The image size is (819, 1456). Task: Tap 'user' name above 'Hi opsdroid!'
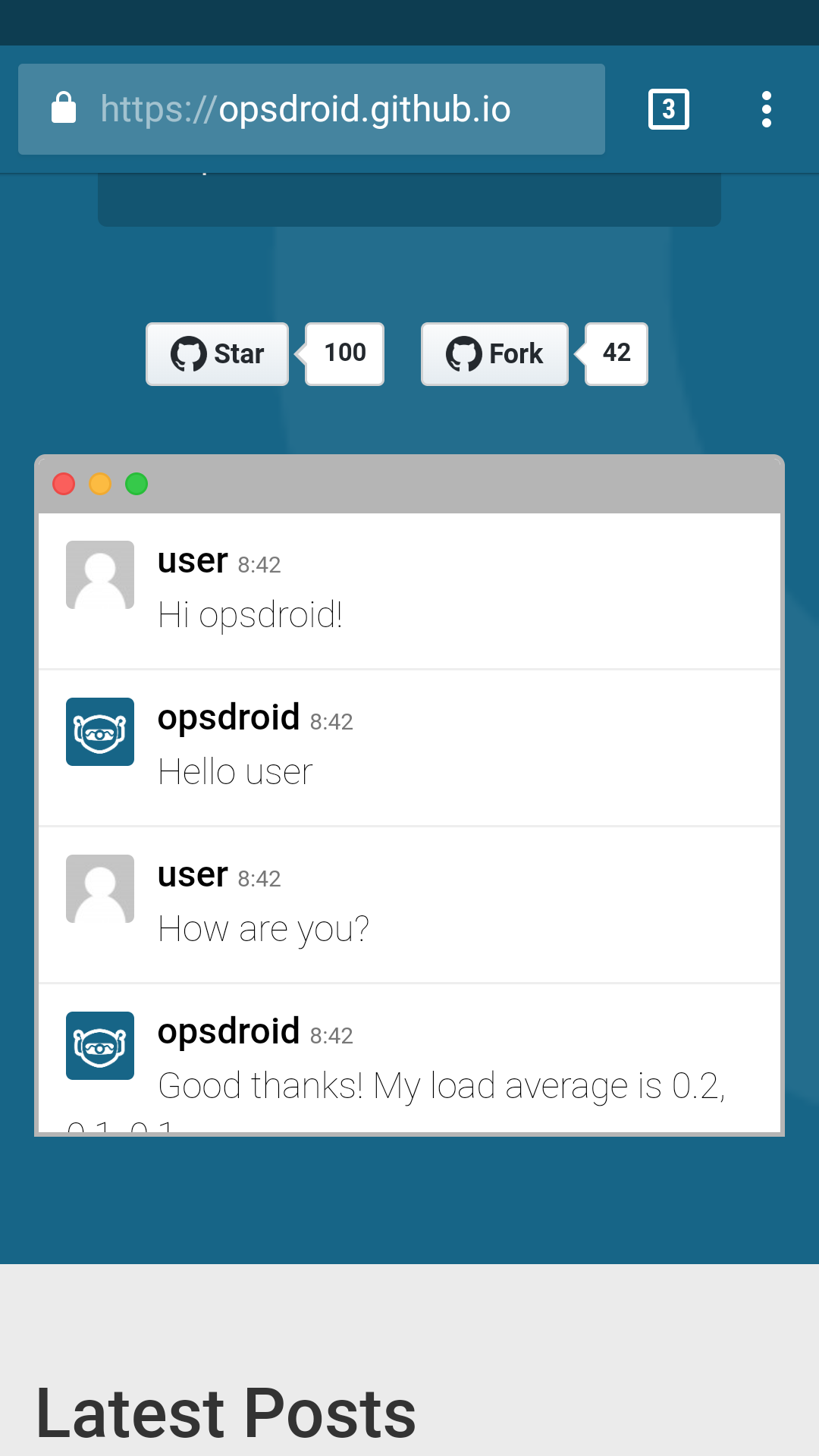click(x=193, y=561)
